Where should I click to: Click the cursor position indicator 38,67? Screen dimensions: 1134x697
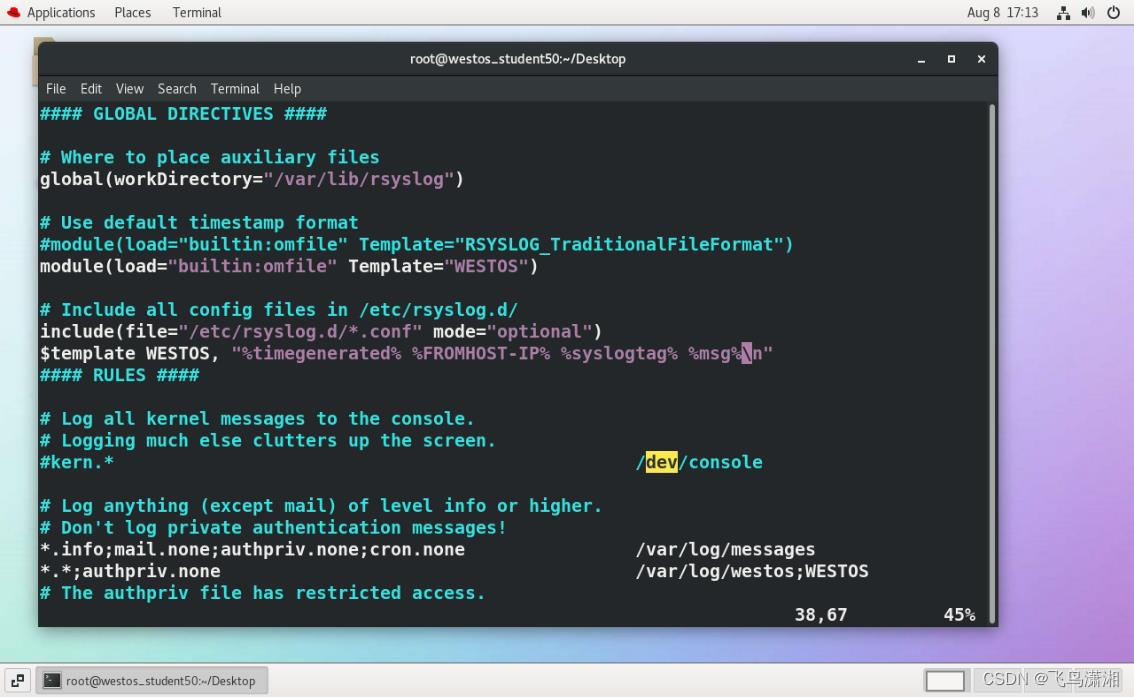(821, 615)
